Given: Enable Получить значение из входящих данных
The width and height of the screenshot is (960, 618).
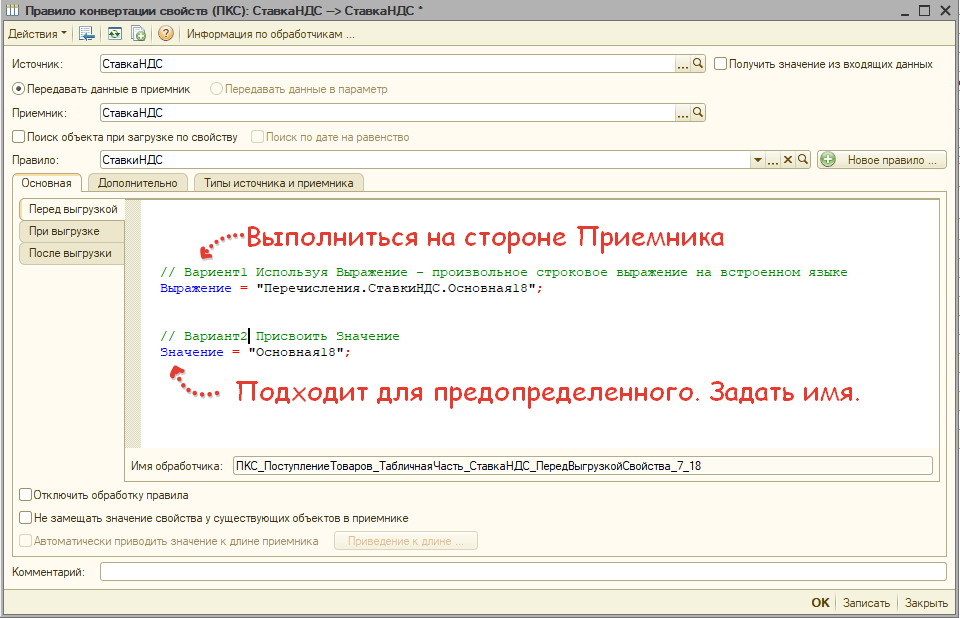Looking at the screenshot, I should point(721,64).
